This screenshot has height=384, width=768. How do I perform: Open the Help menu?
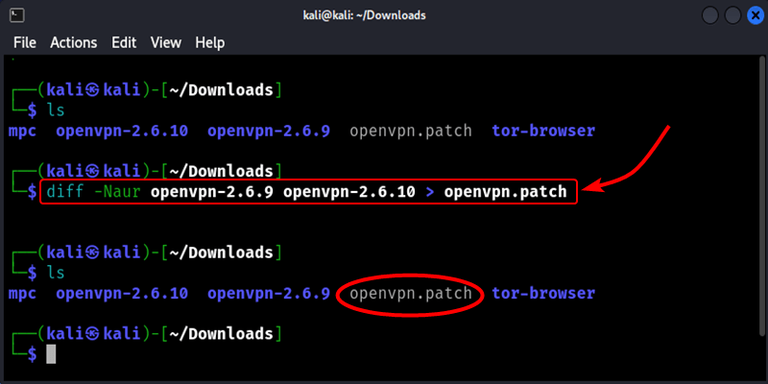pyautogui.click(x=210, y=43)
